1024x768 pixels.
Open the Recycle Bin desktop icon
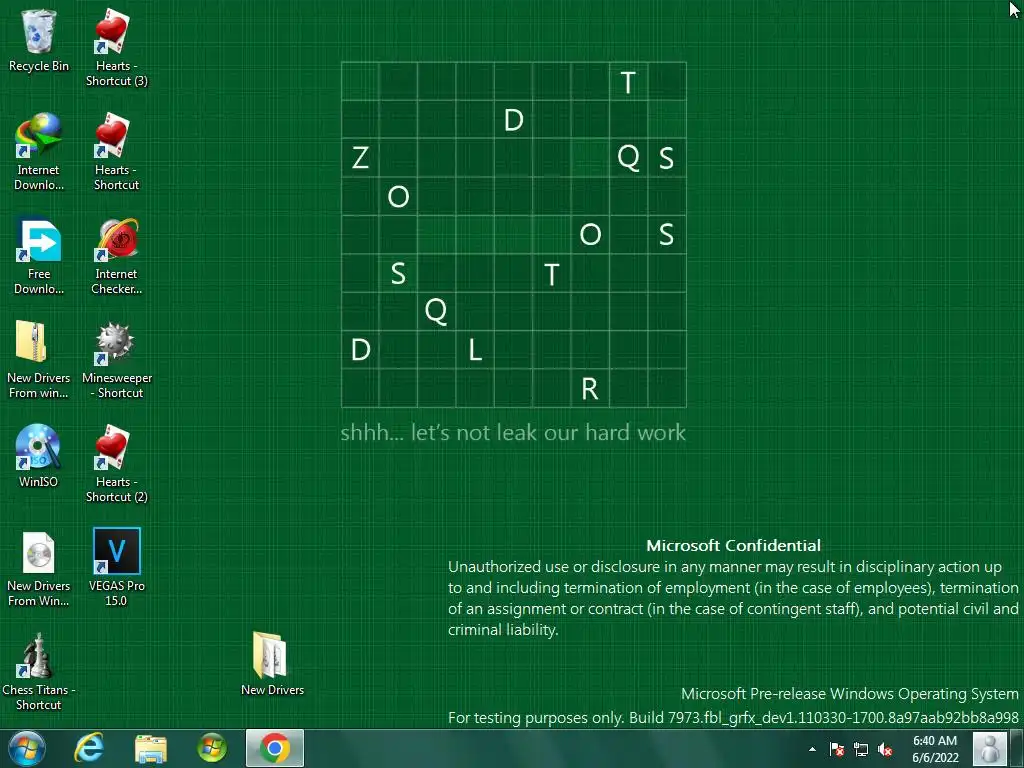click(39, 40)
